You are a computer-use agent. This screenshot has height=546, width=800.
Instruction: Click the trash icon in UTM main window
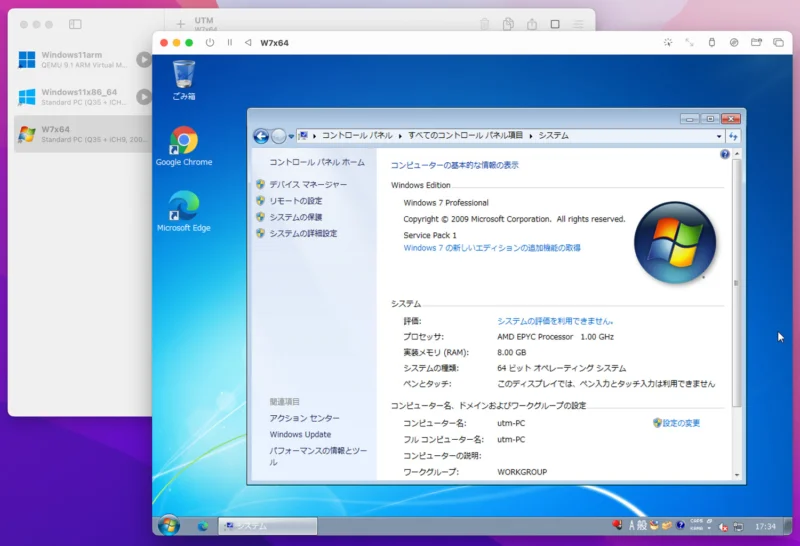(485, 24)
